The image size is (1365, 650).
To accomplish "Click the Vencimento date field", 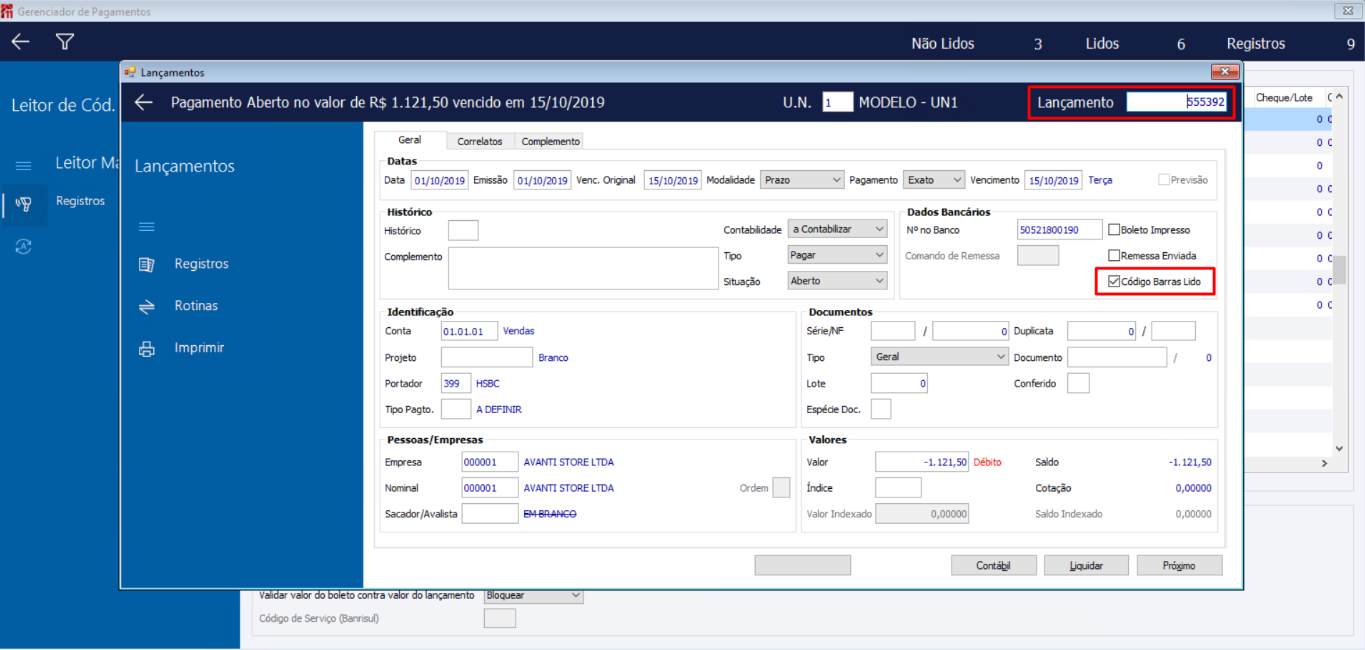I will pyautogui.click(x=1053, y=180).
